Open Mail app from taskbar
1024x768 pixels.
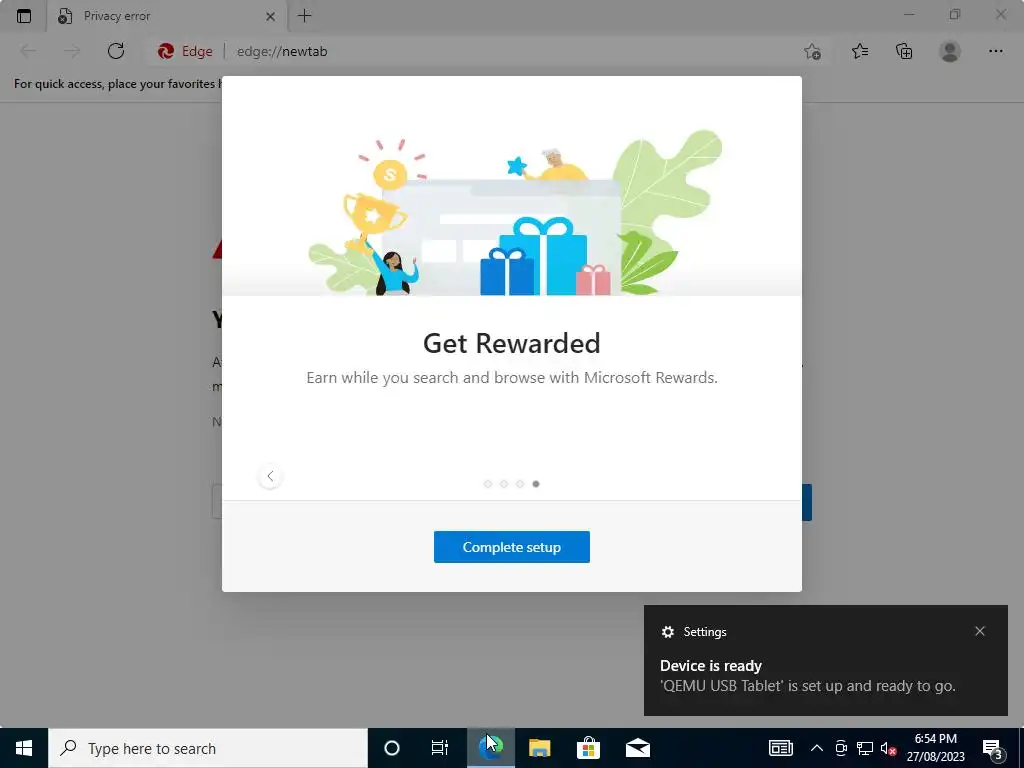pyautogui.click(x=637, y=748)
